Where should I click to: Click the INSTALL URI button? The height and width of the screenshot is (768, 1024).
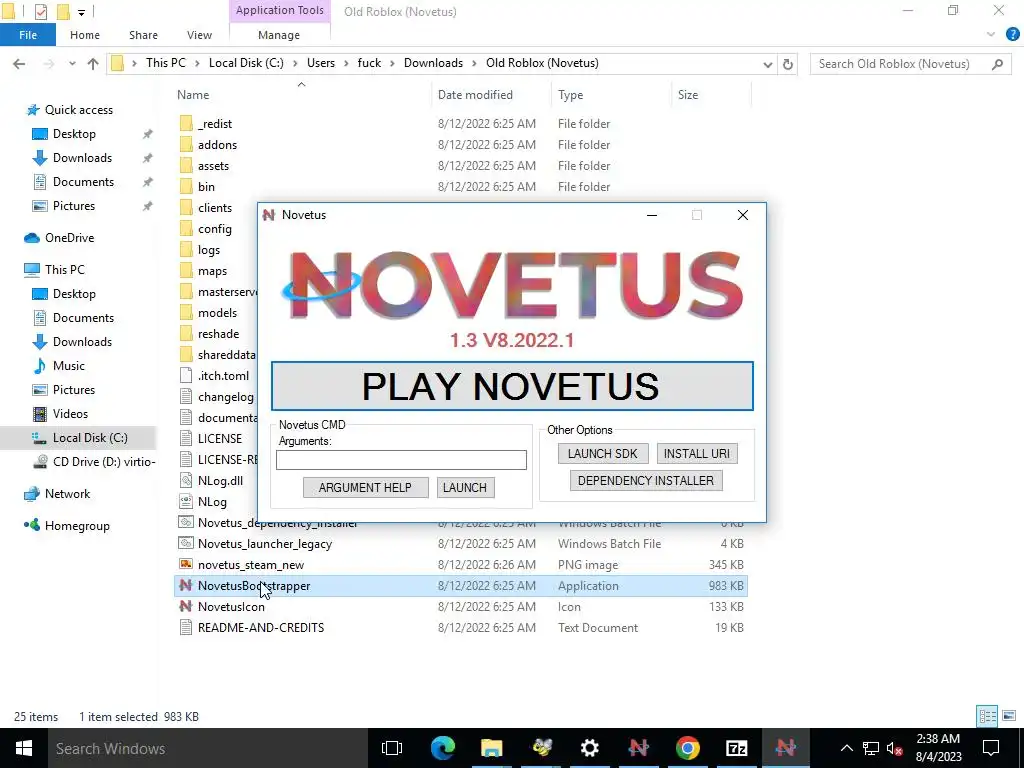point(697,453)
